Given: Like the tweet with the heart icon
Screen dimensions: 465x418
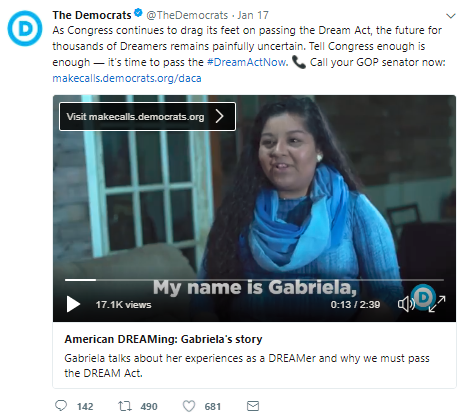Looking at the screenshot, I should 189,406.
